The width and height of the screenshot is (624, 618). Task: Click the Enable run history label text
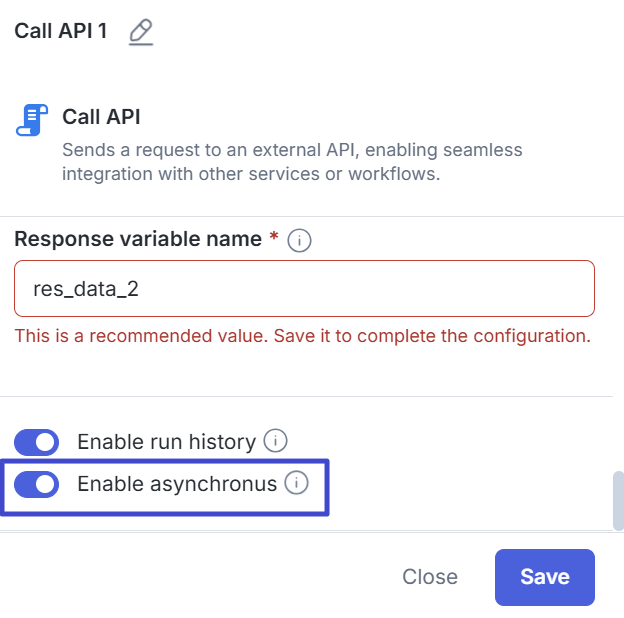point(166,442)
